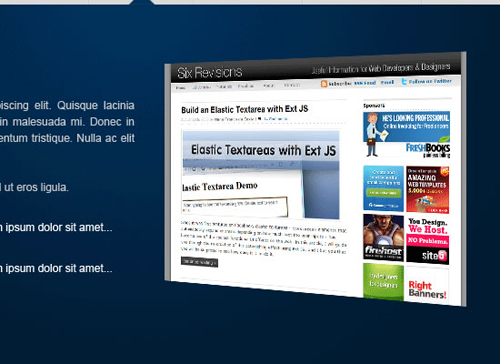Click the green designers ad banner

[383, 282]
